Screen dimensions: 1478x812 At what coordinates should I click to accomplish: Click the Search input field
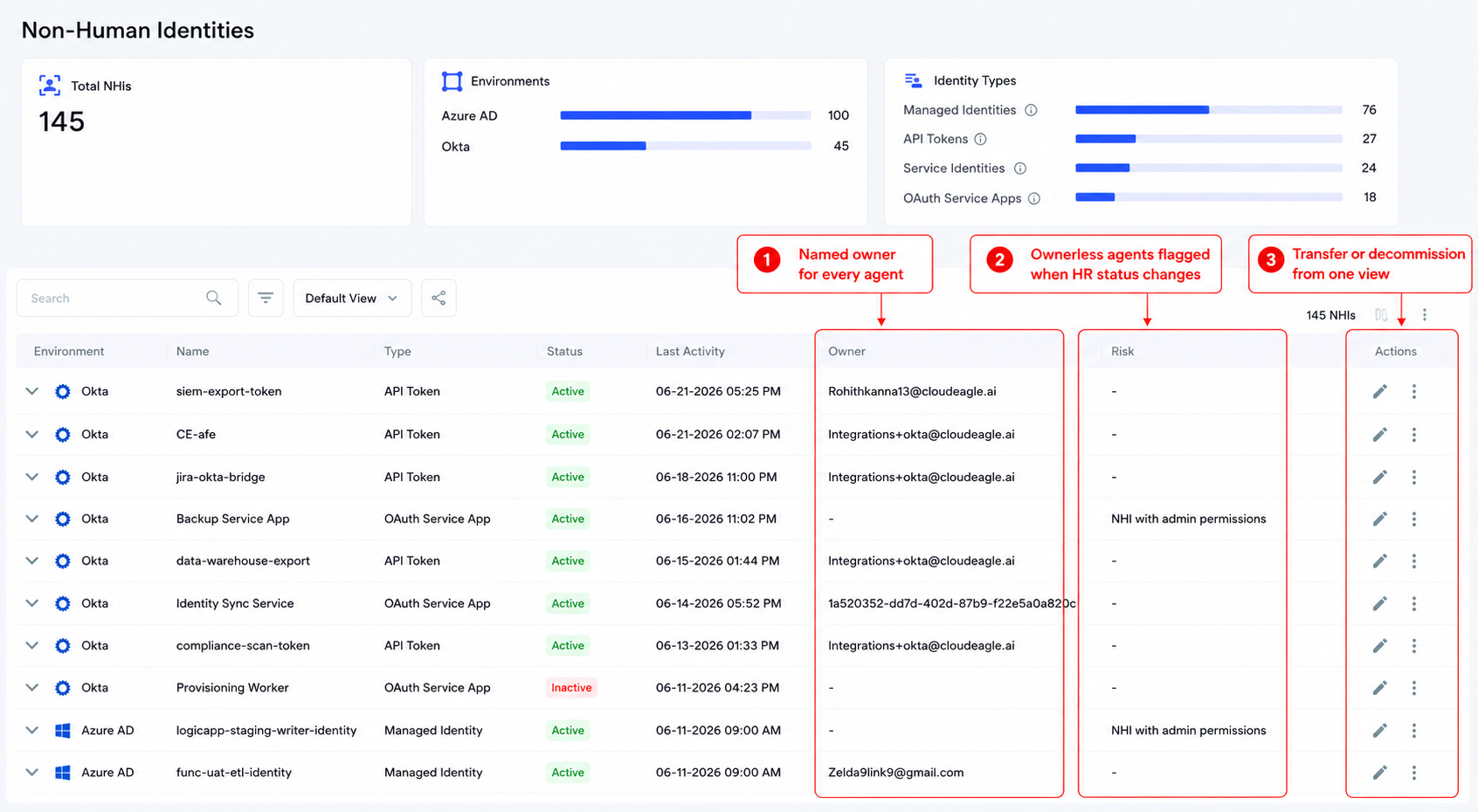[x=128, y=298]
